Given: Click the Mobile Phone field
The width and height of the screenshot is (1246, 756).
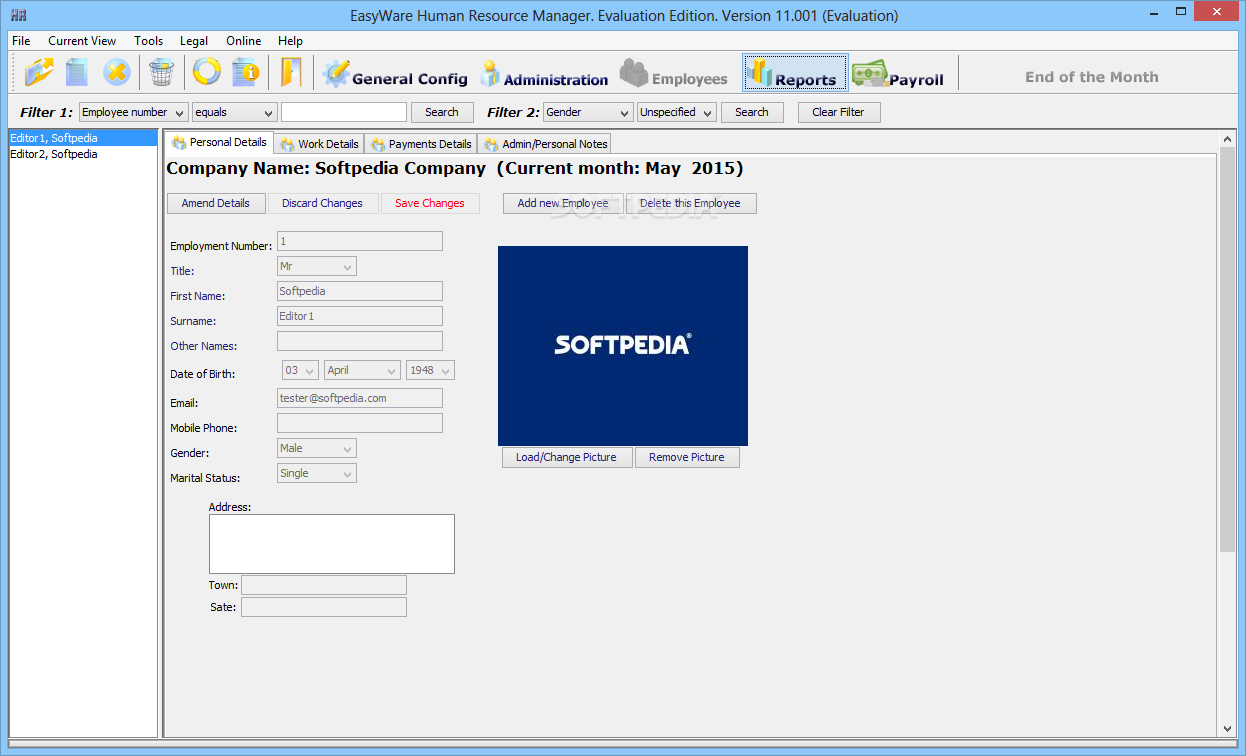Looking at the screenshot, I should pyautogui.click(x=360, y=423).
